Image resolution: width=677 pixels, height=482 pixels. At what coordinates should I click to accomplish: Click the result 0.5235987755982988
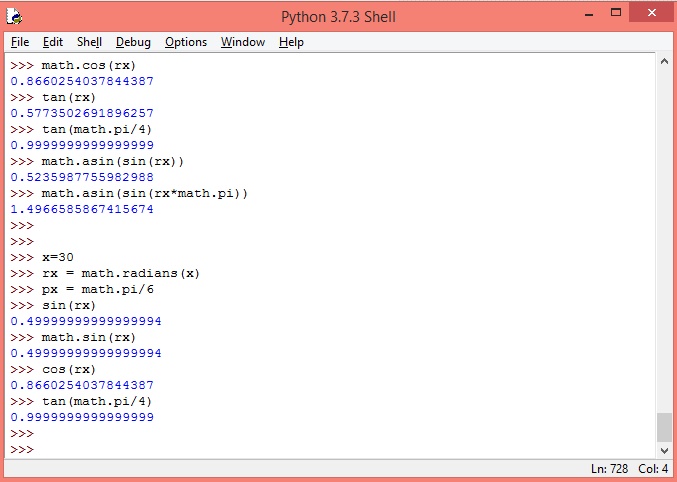point(82,177)
